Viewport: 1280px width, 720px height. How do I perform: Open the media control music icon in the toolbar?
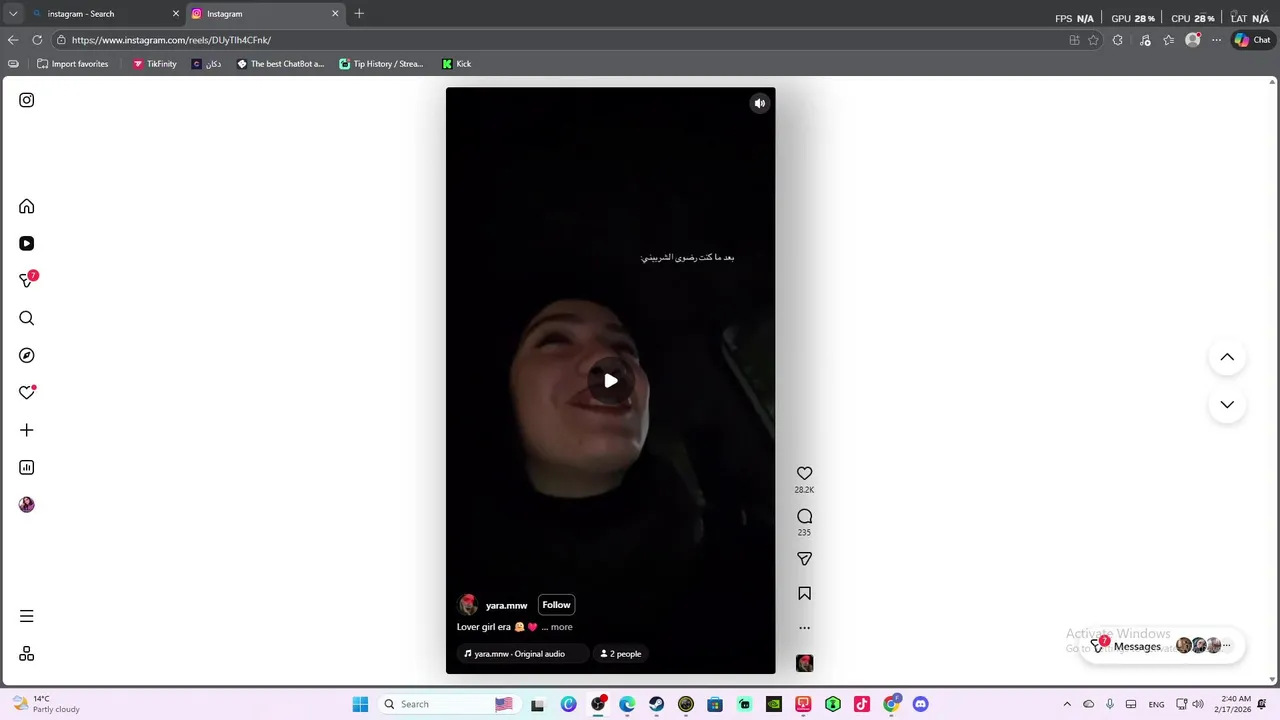pos(1144,40)
